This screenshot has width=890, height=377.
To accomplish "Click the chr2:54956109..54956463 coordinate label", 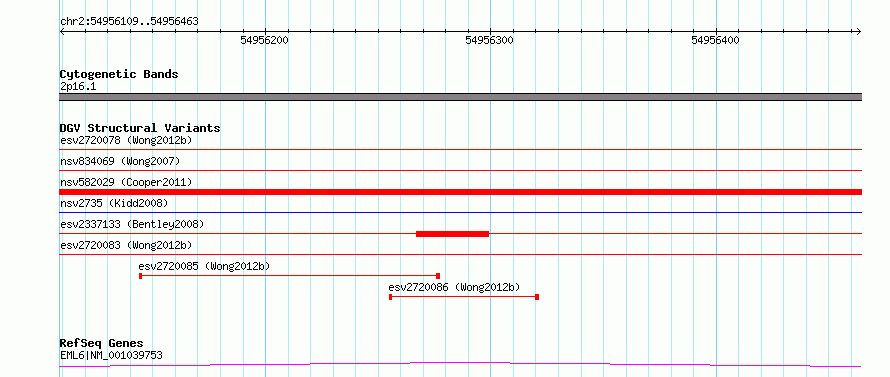I will (x=129, y=22).
